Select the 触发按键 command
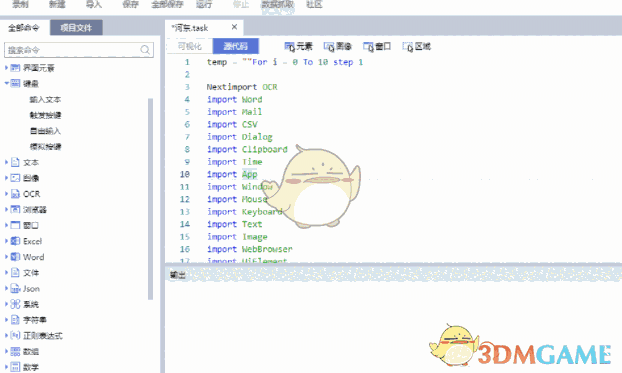622x373 pixels. 45,115
